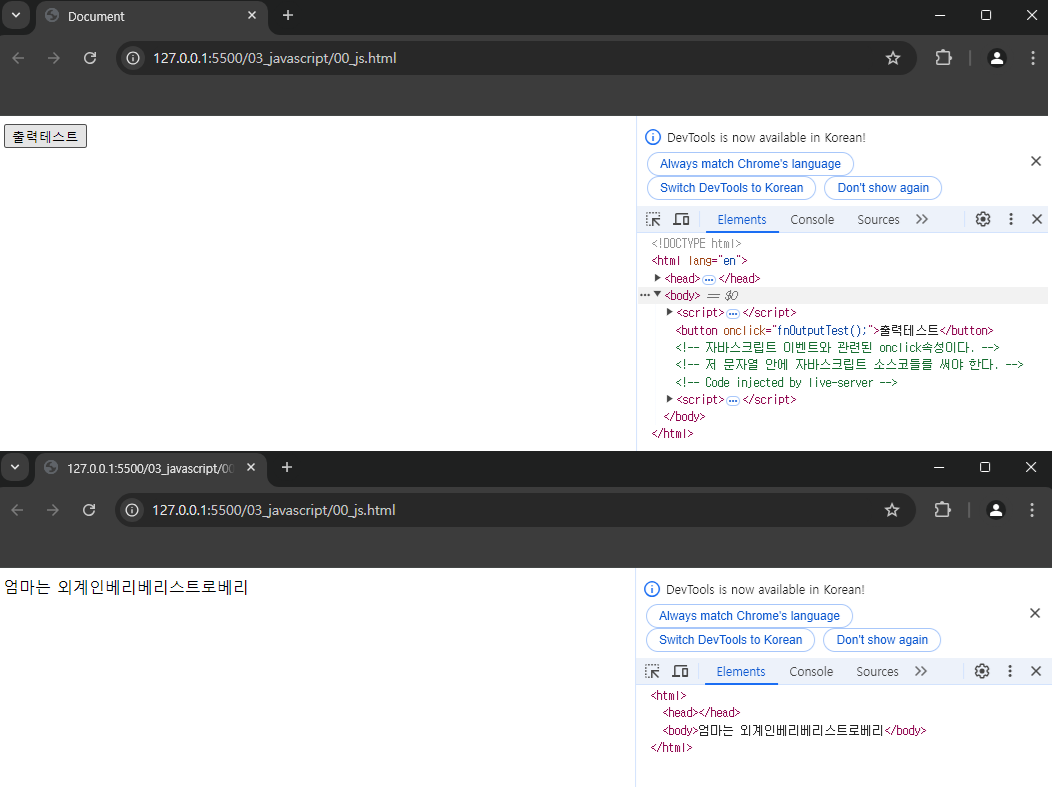Open DevTools kebab menu in bottom window
The height and width of the screenshot is (787, 1052).
tap(1010, 672)
